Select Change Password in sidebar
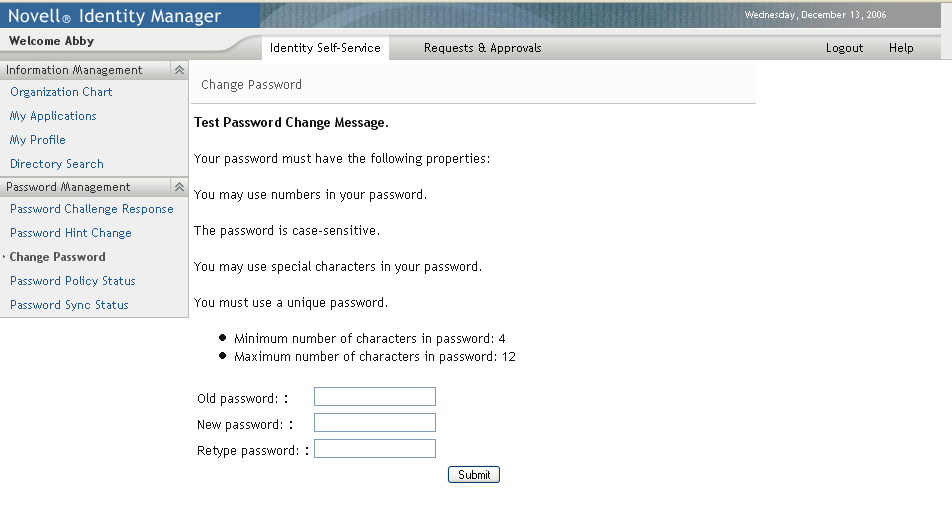952x526 pixels. (58, 257)
